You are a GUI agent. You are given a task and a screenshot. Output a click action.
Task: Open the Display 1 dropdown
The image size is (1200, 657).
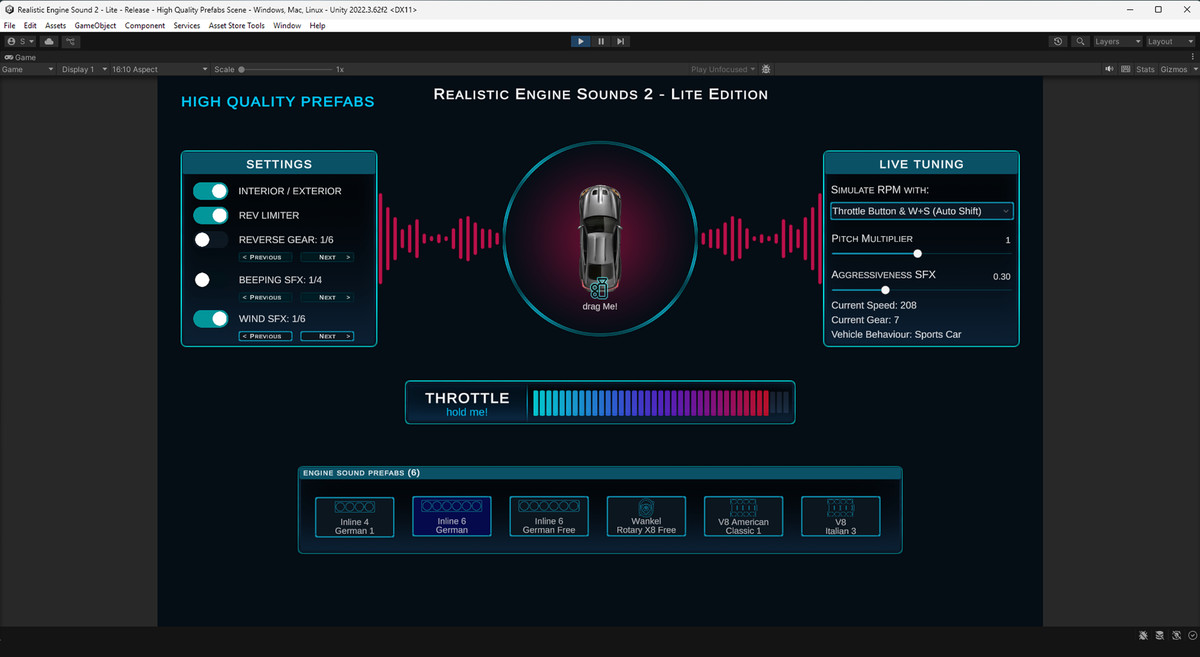click(84, 69)
